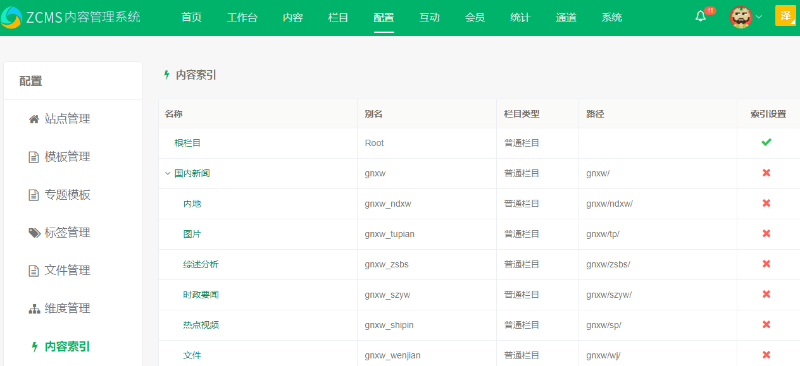The height and width of the screenshot is (366, 800).
Task: Click the yellow 泽 site switcher
Action: 785,15
